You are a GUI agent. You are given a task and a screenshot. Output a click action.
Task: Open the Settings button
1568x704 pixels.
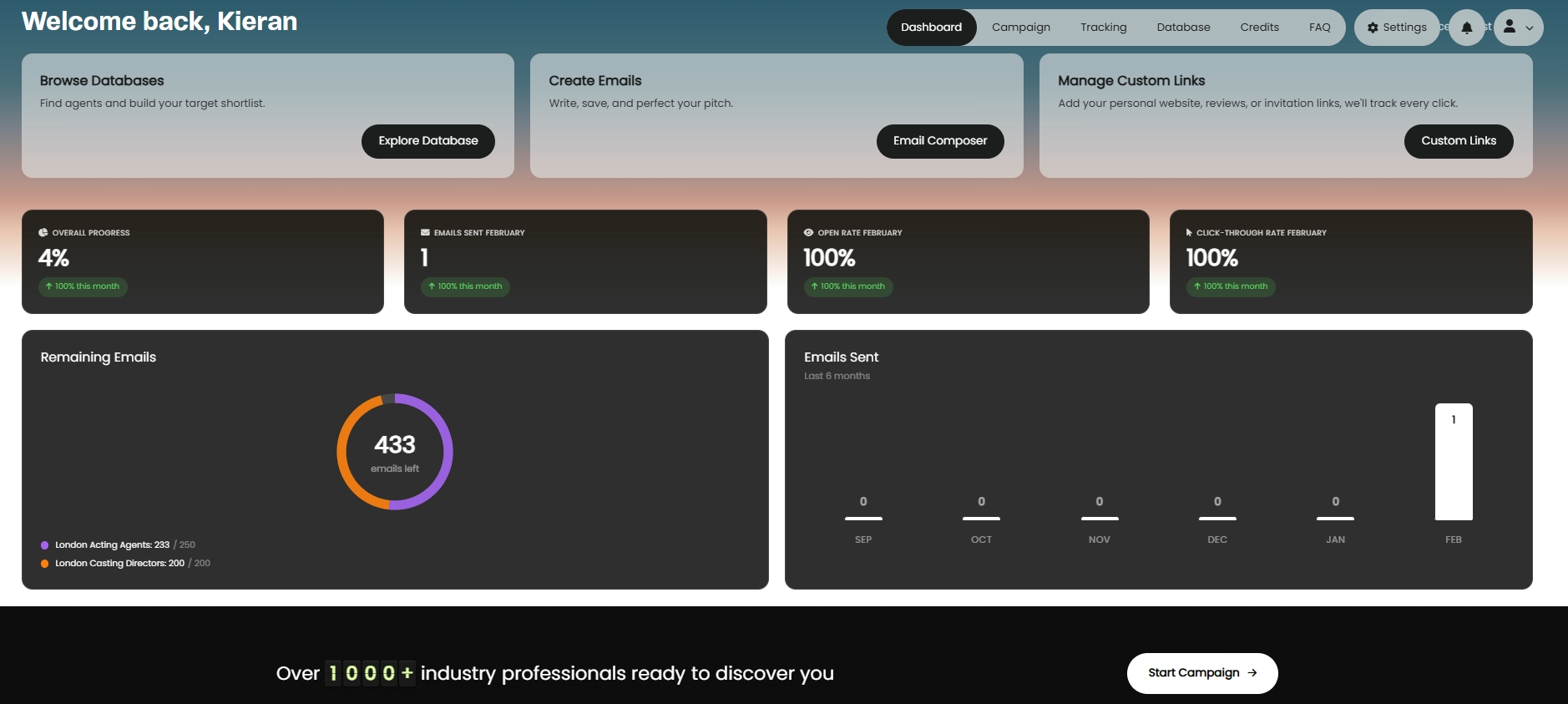click(x=1397, y=28)
